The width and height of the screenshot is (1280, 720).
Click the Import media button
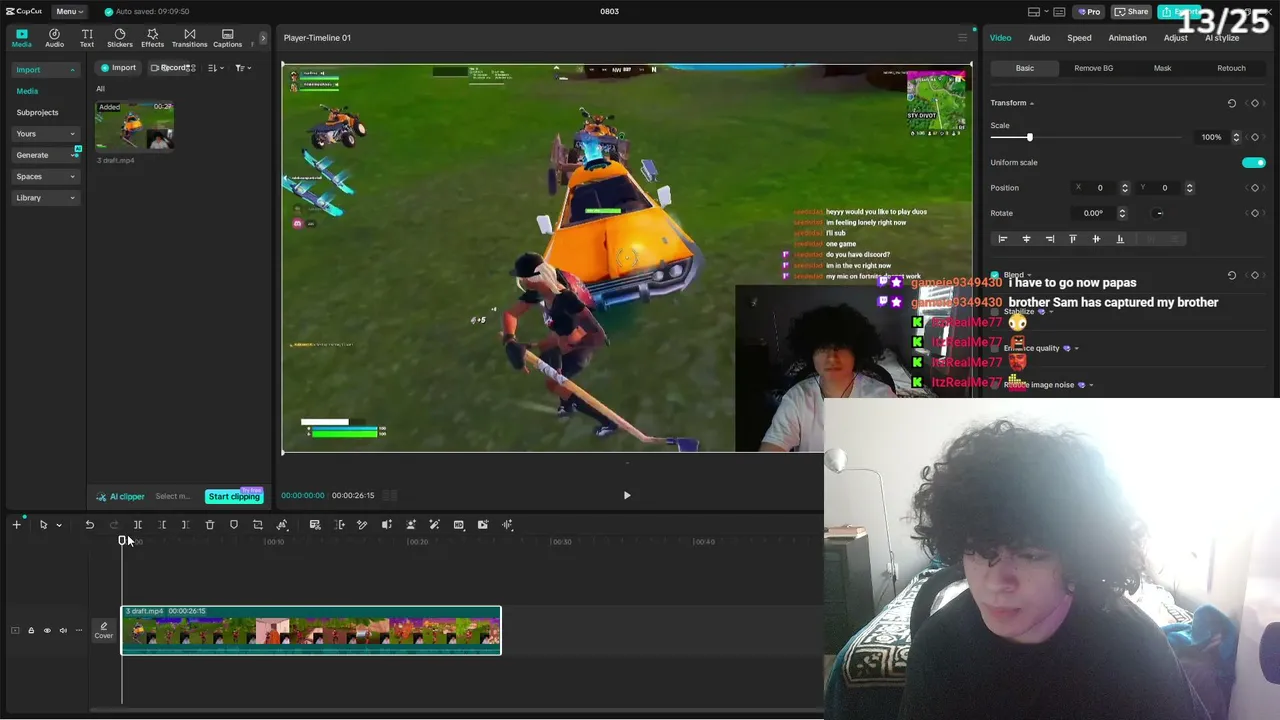click(x=118, y=68)
